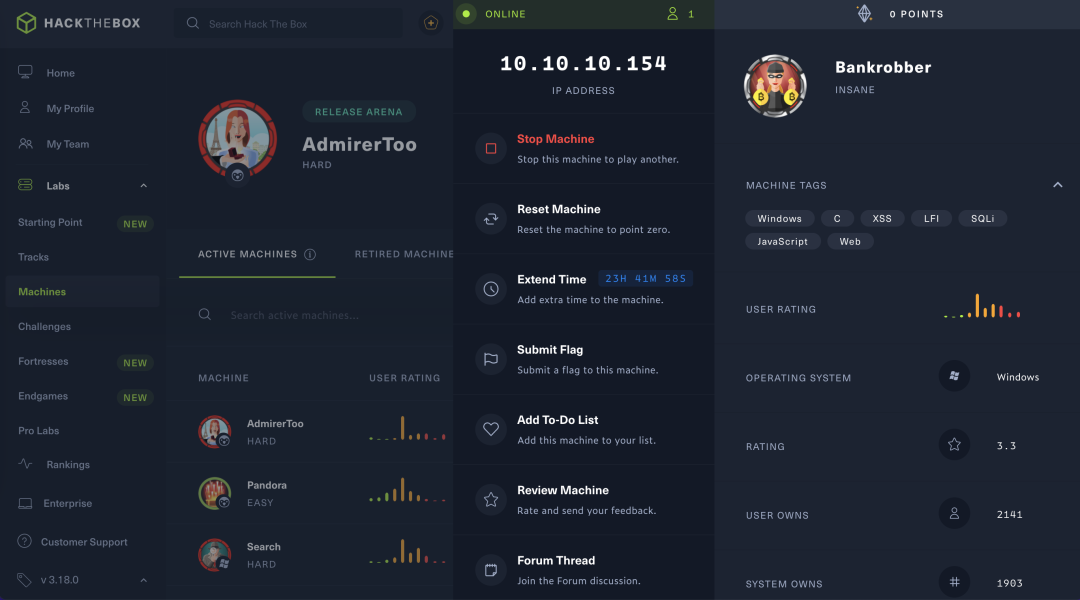The width and height of the screenshot is (1080, 600).
Task: Click the active machines search magnifier icon
Action: pos(205,314)
